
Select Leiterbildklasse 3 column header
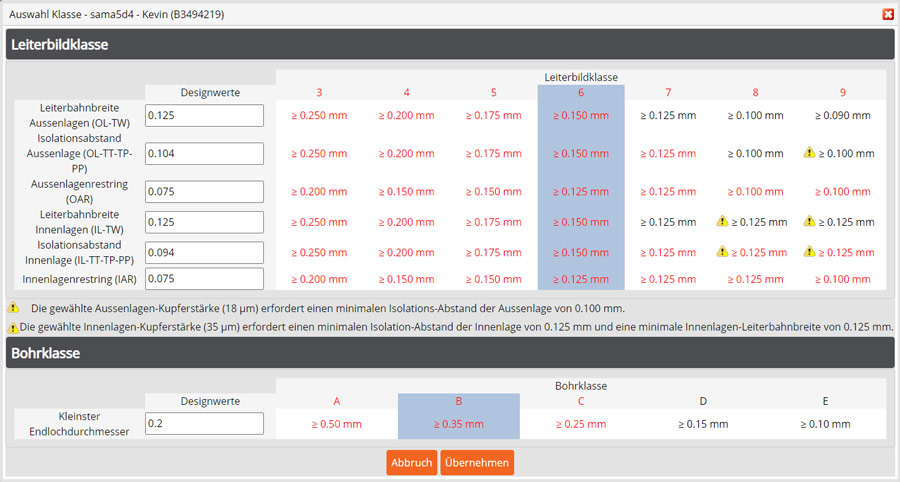click(319, 93)
